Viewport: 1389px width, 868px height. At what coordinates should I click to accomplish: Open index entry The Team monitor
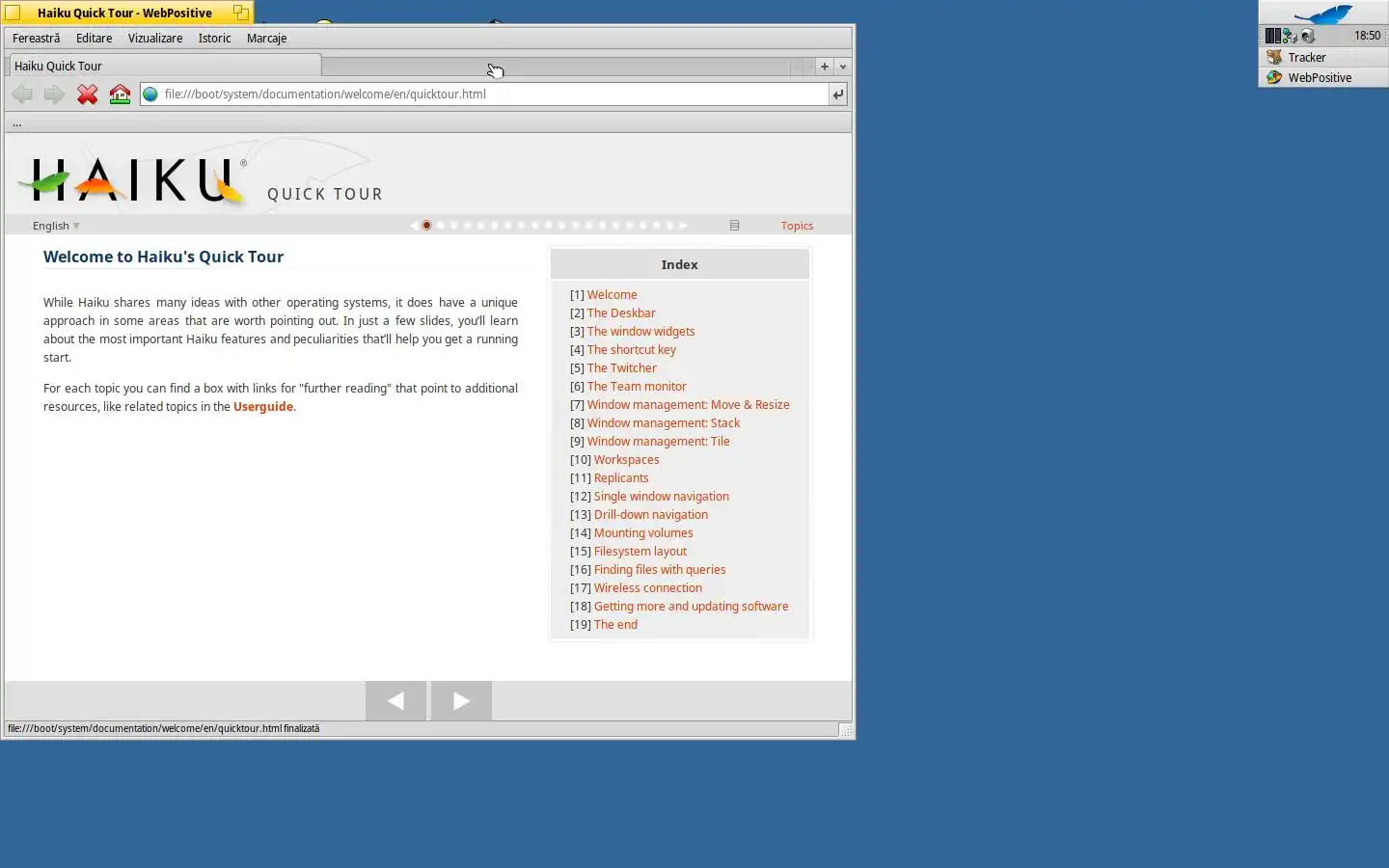637,387
